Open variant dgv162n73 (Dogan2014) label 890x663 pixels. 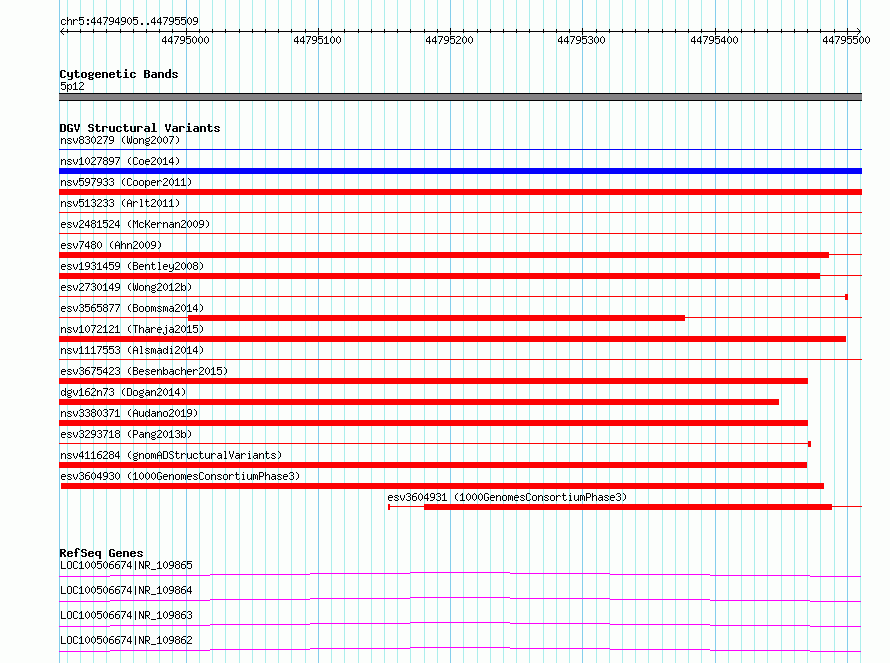pos(123,392)
